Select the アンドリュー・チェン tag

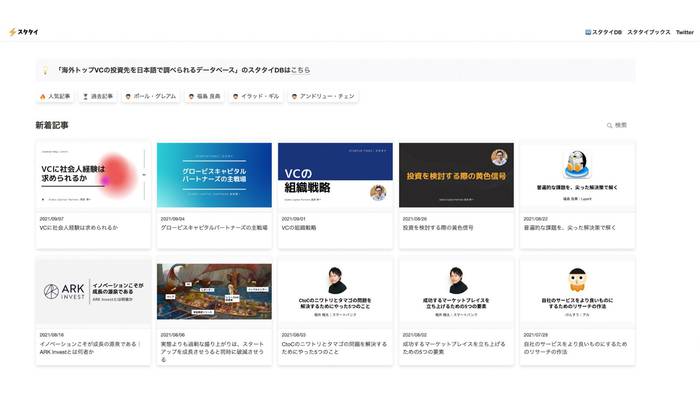(x=323, y=96)
